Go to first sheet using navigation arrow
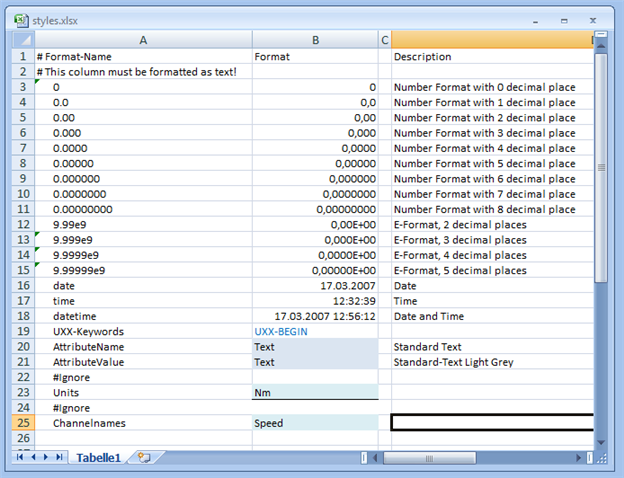The width and height of the screenshot is (624, 478). [x=20, y=457]
